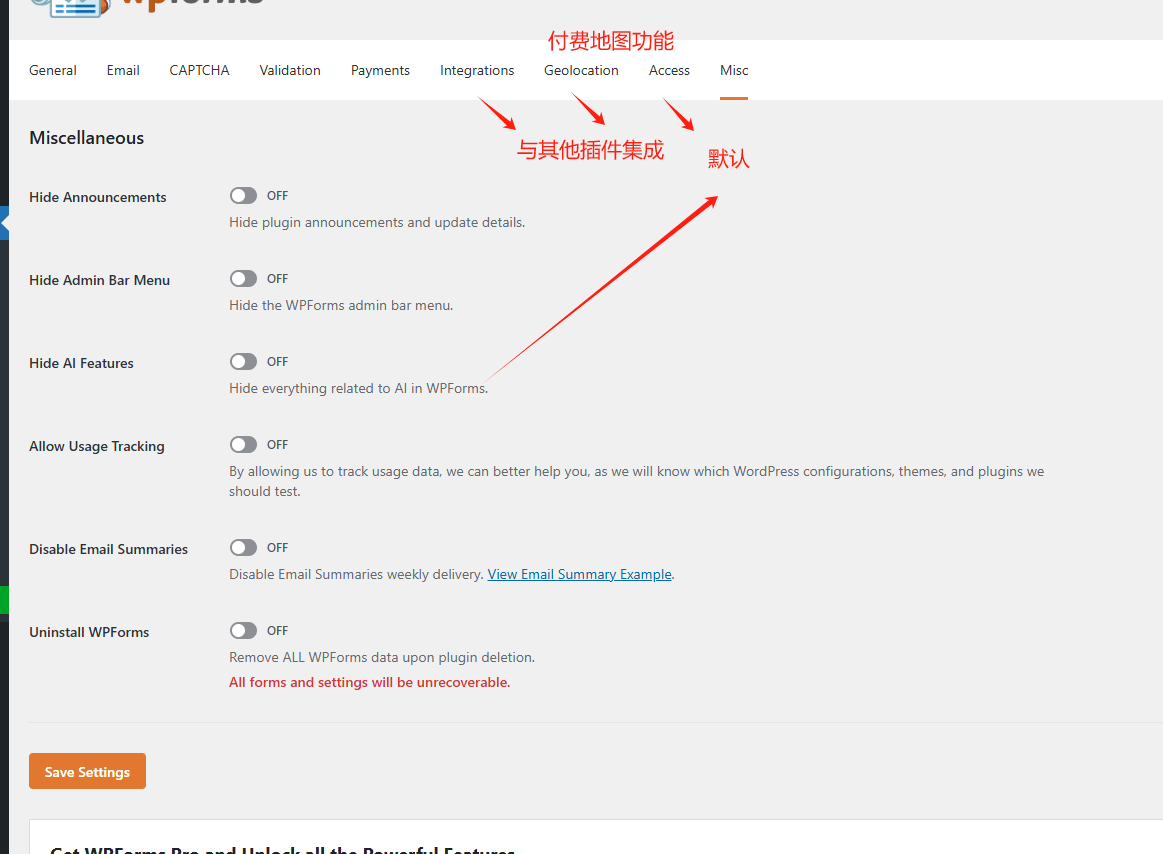Click the Save Settings button

click(x=87, y=771)
